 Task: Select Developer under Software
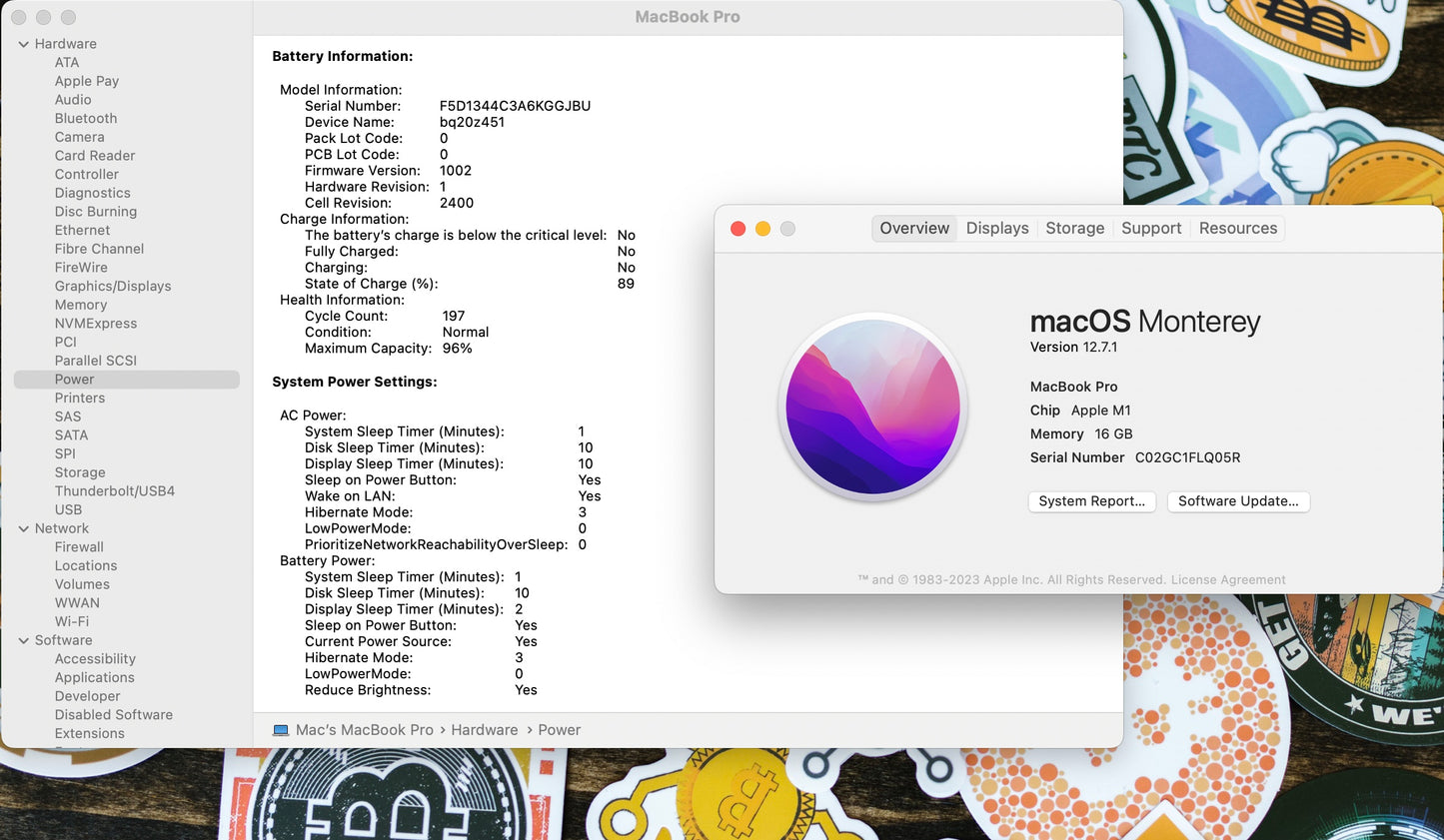coord(88,696)
